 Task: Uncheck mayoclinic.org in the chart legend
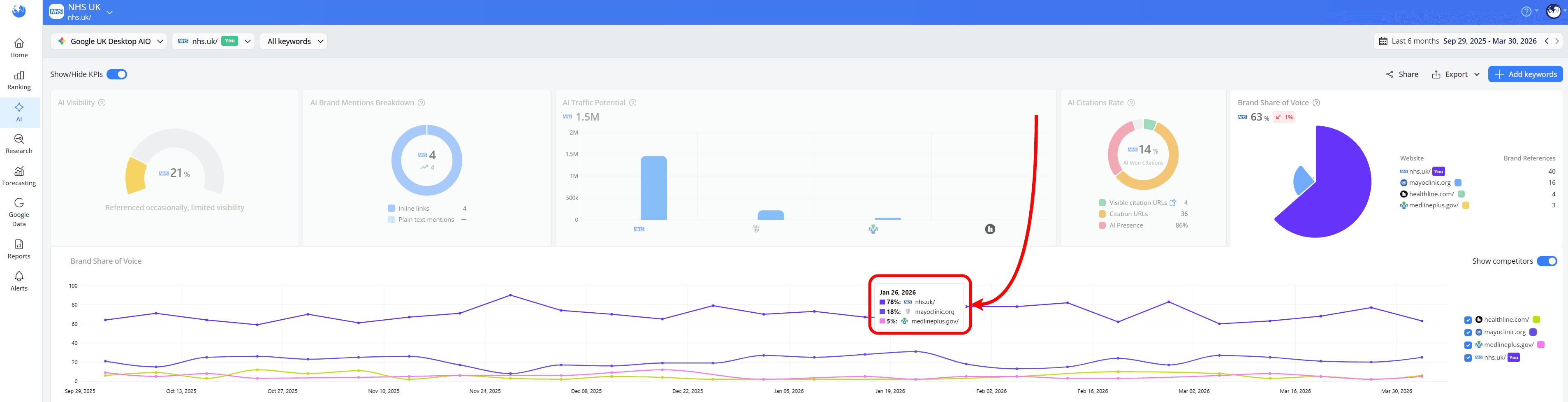[x=1468, y=332]
